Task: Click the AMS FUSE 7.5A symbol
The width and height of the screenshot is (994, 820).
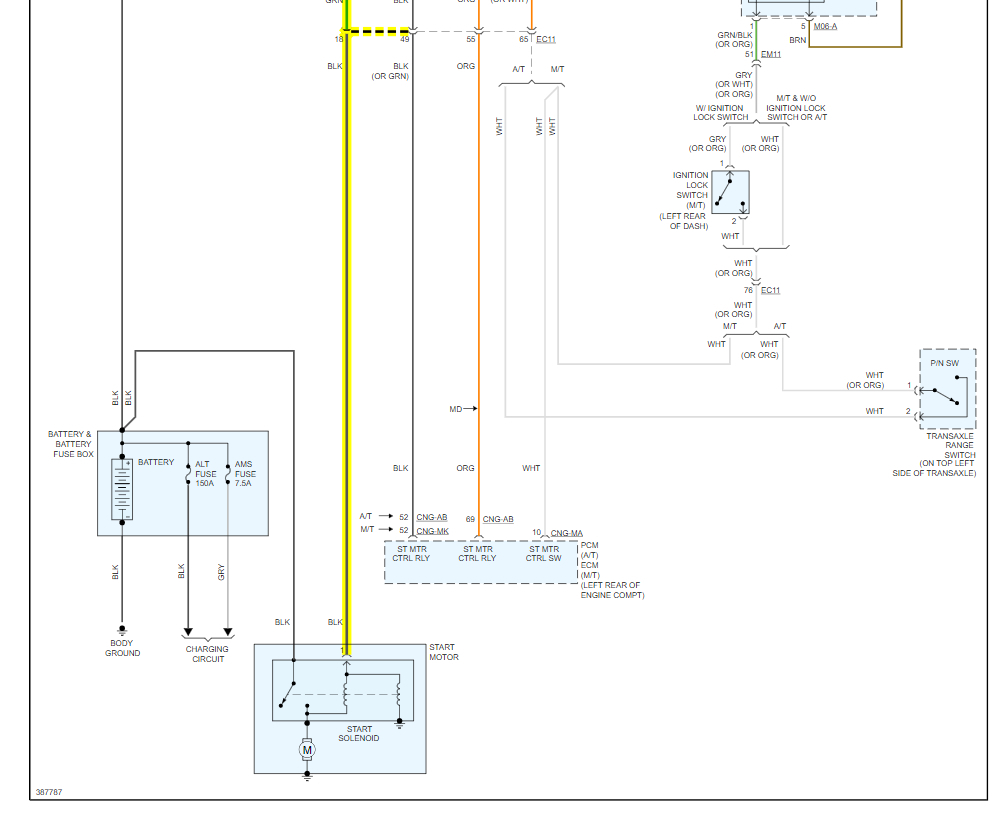Action: (228, 473)
